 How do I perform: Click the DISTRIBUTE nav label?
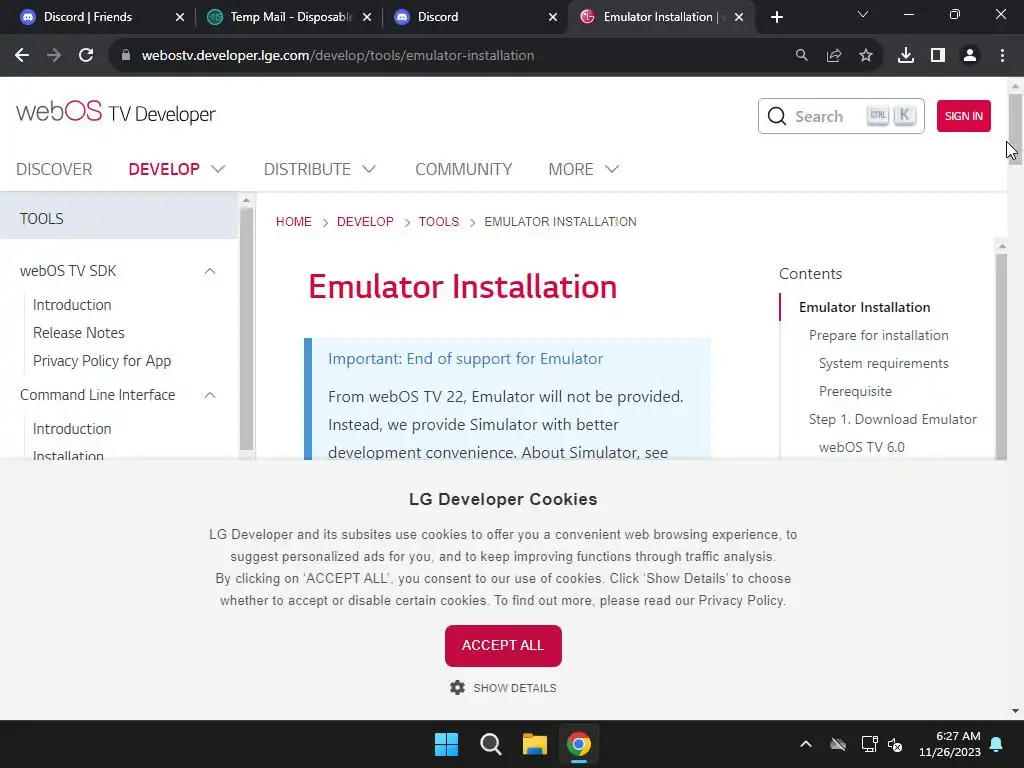307,169
